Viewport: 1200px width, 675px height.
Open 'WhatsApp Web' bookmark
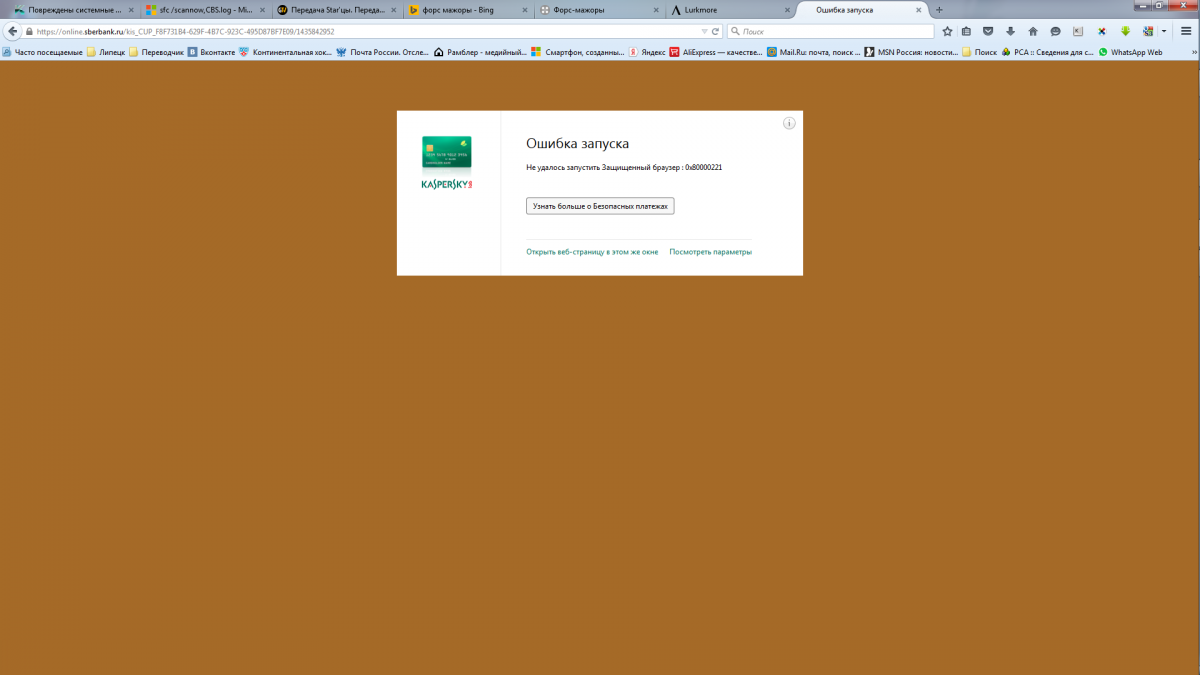(1130, 52)
